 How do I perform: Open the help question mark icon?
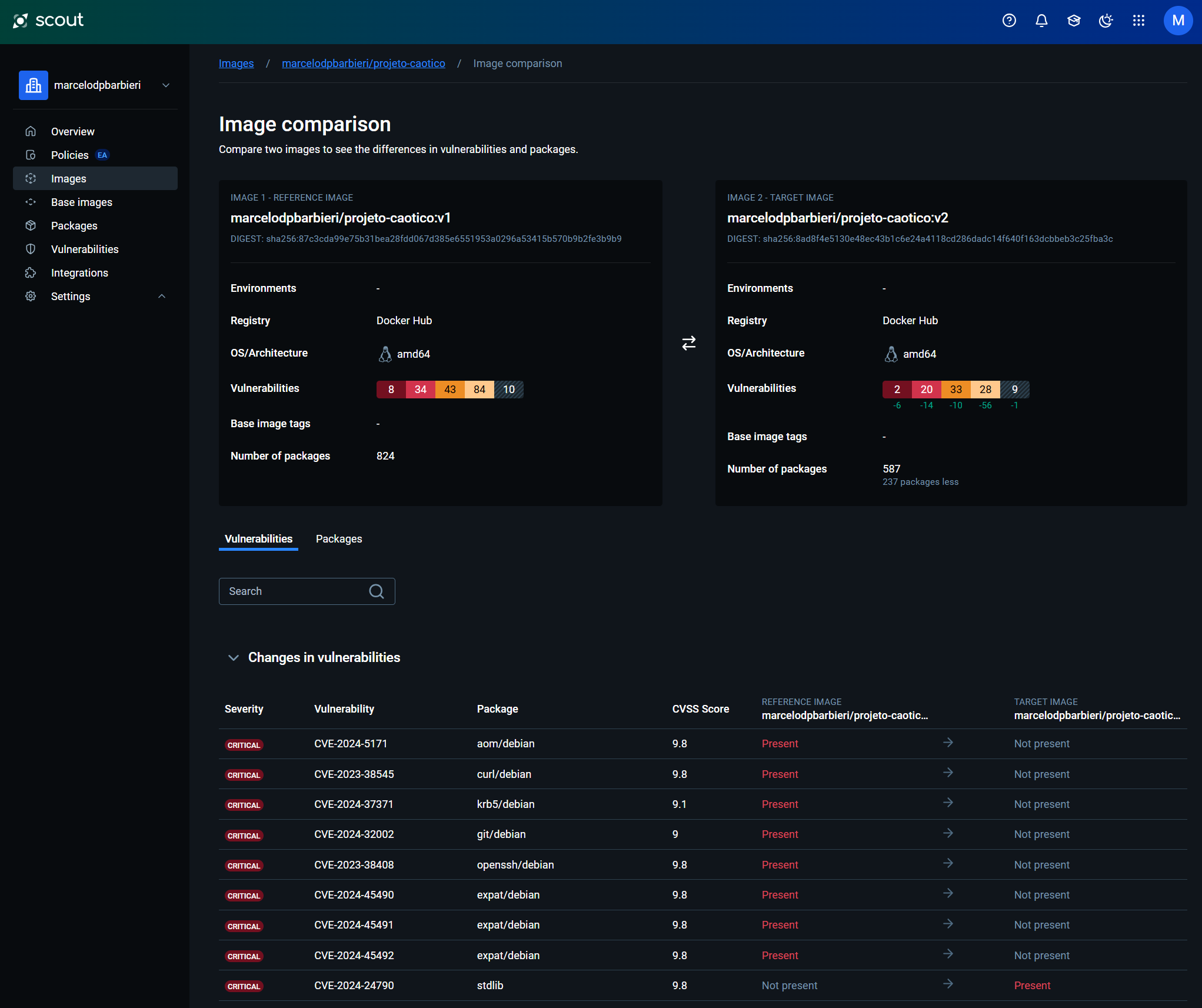tap(1009, 21)
